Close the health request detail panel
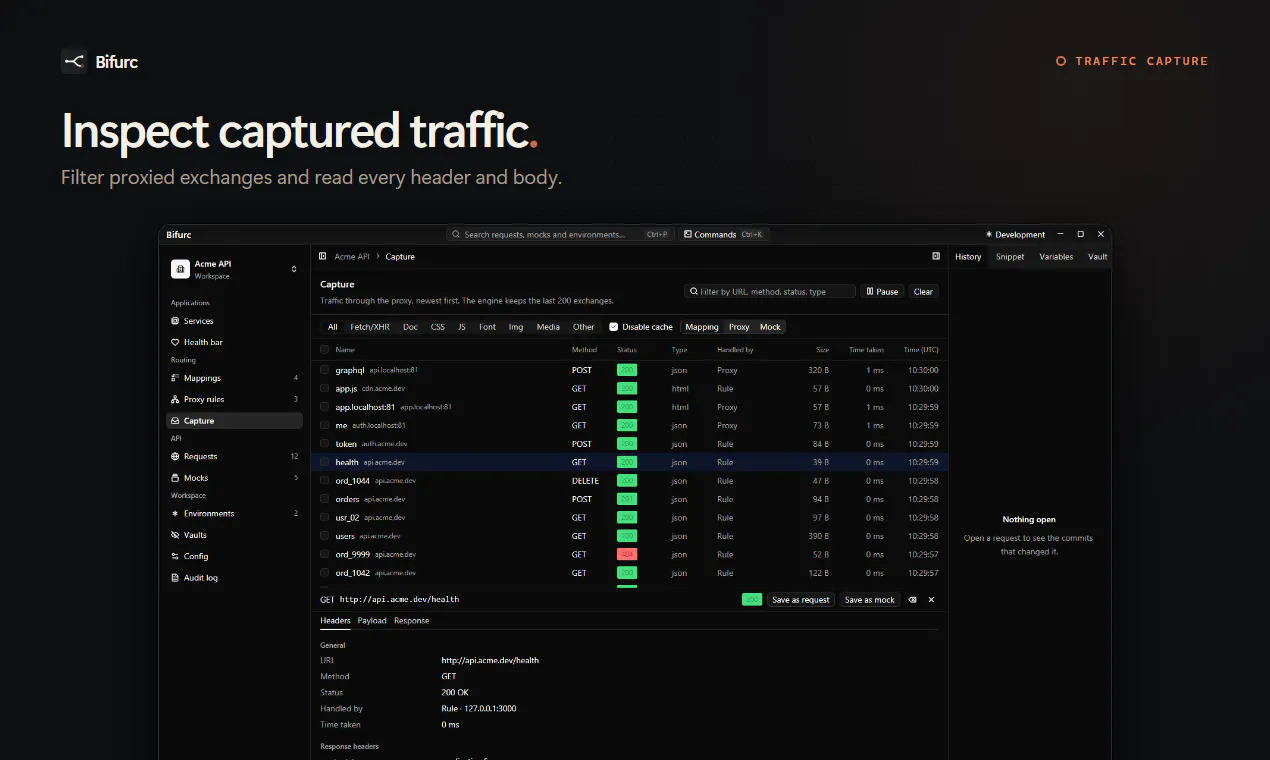Image resolution: width=1270 pixels, height=760 pixels. tap(931, 600)
